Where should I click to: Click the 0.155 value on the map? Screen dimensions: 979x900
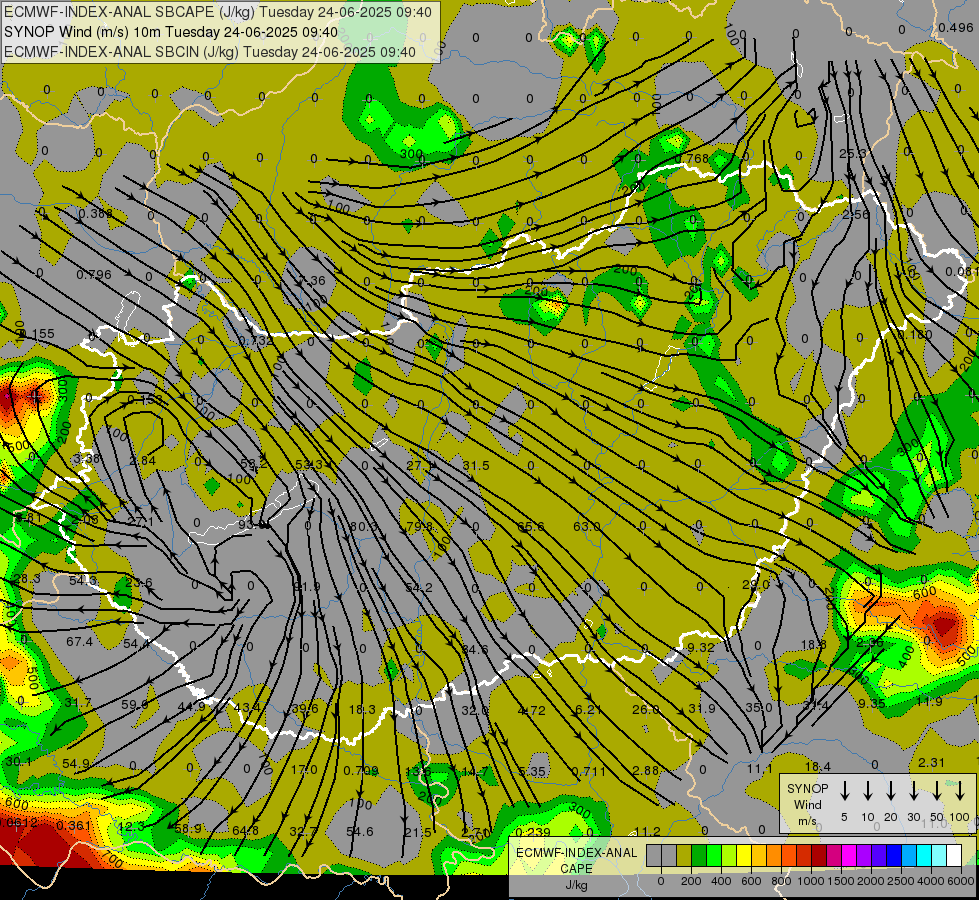coord(37,334)
